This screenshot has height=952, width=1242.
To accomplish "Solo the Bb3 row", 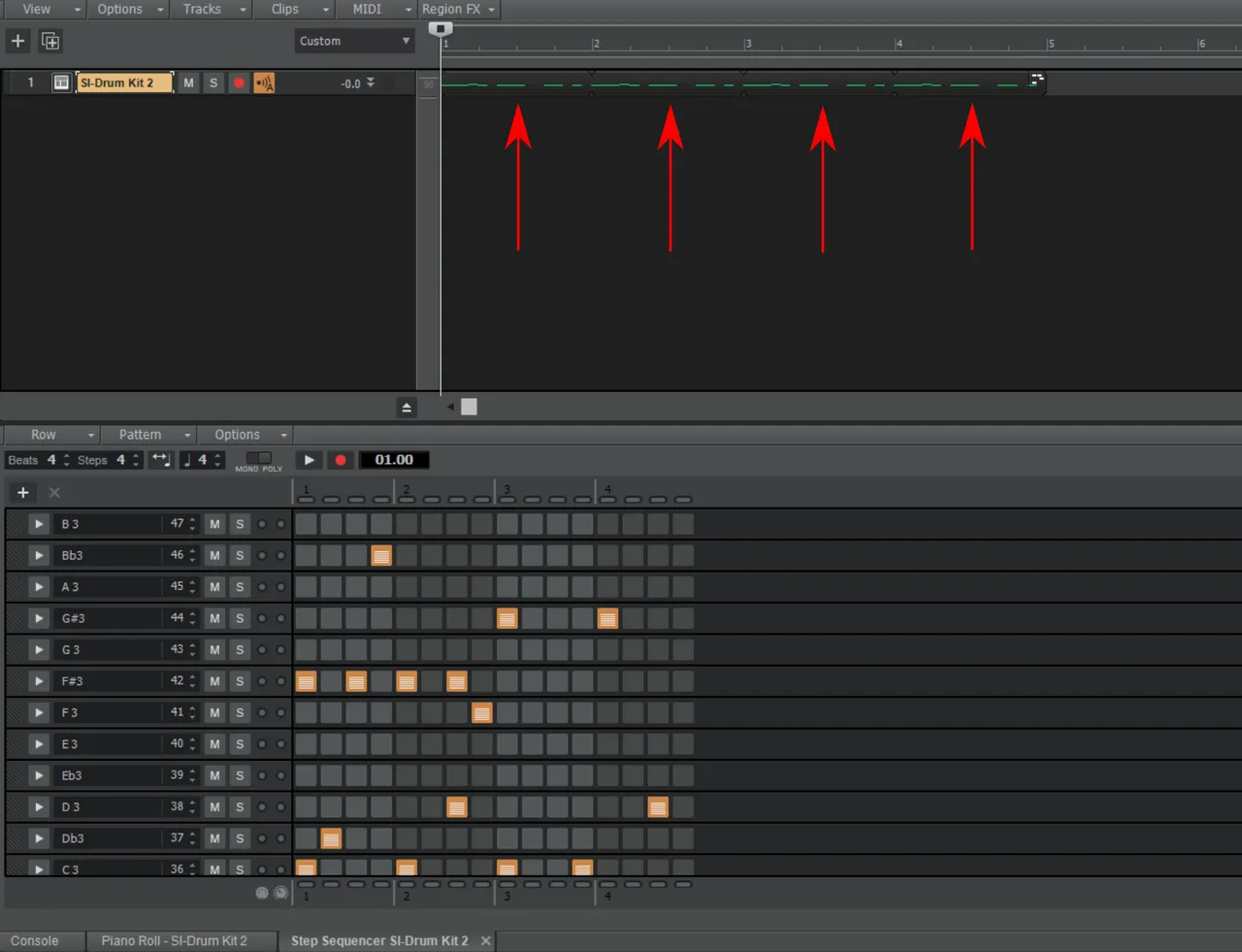I will click(x=240, y=555).
